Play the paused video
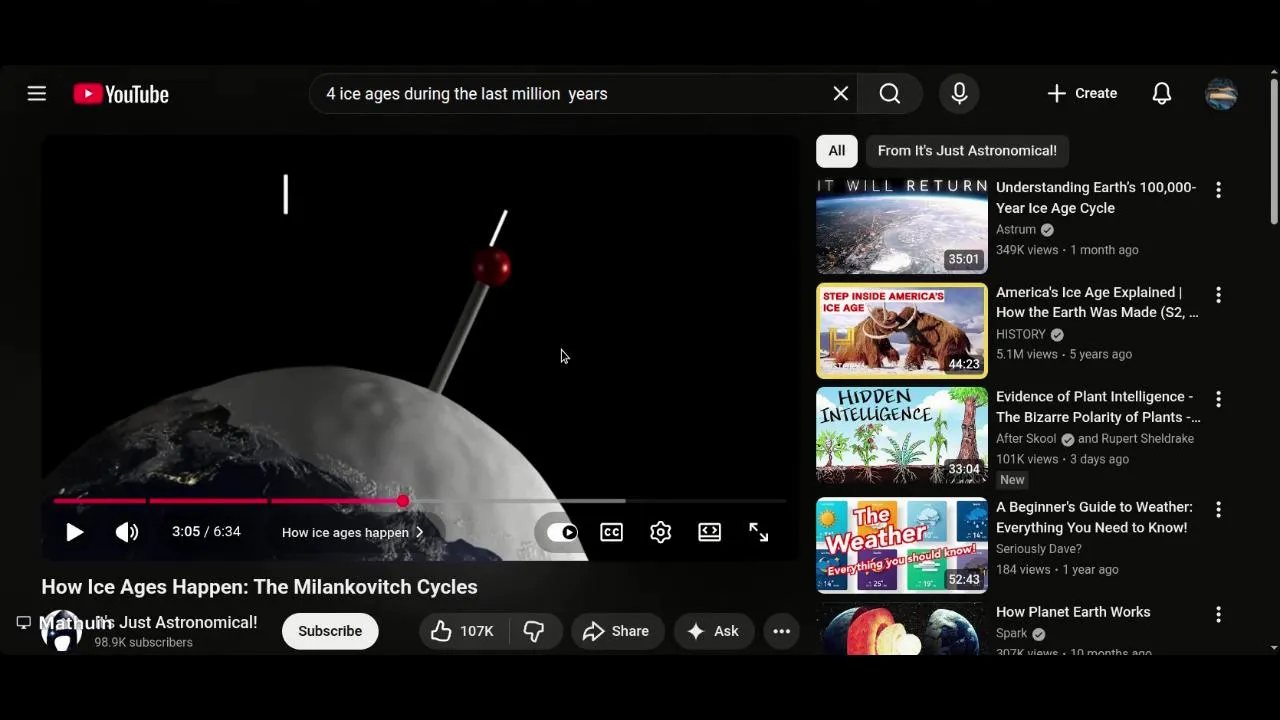Viewport: 1280px width, 720px height. [75, 532]
